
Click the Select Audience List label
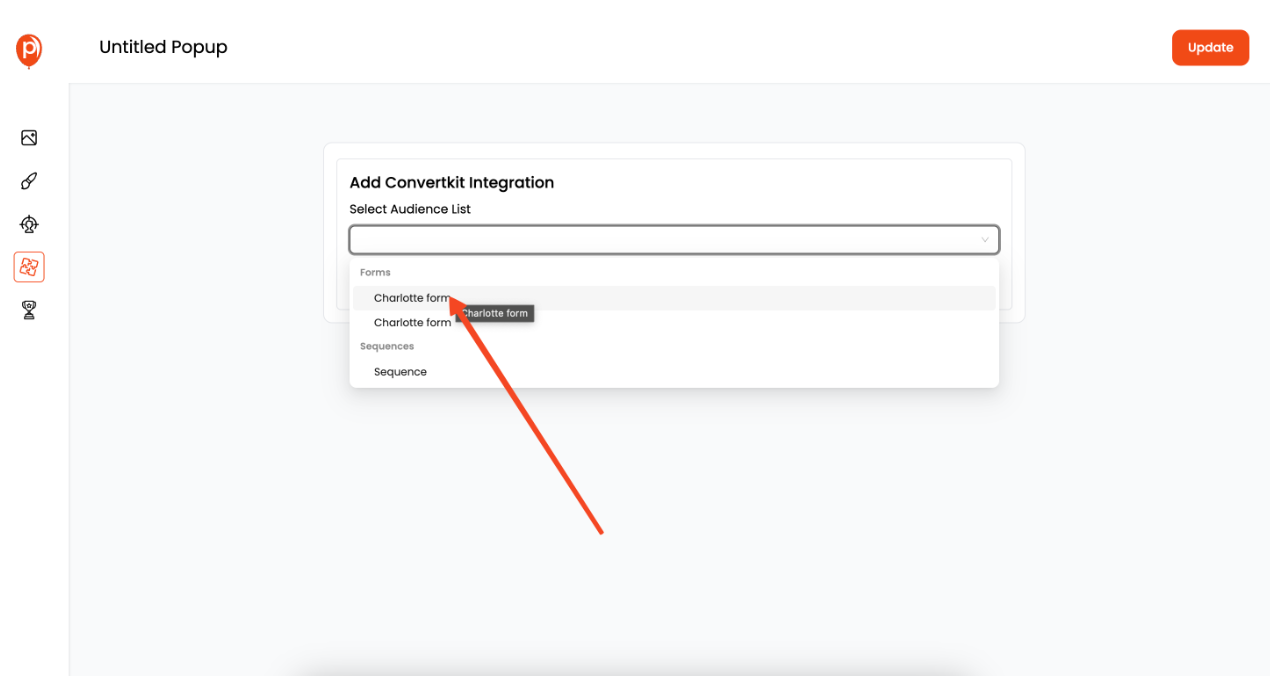pos(410,209)
